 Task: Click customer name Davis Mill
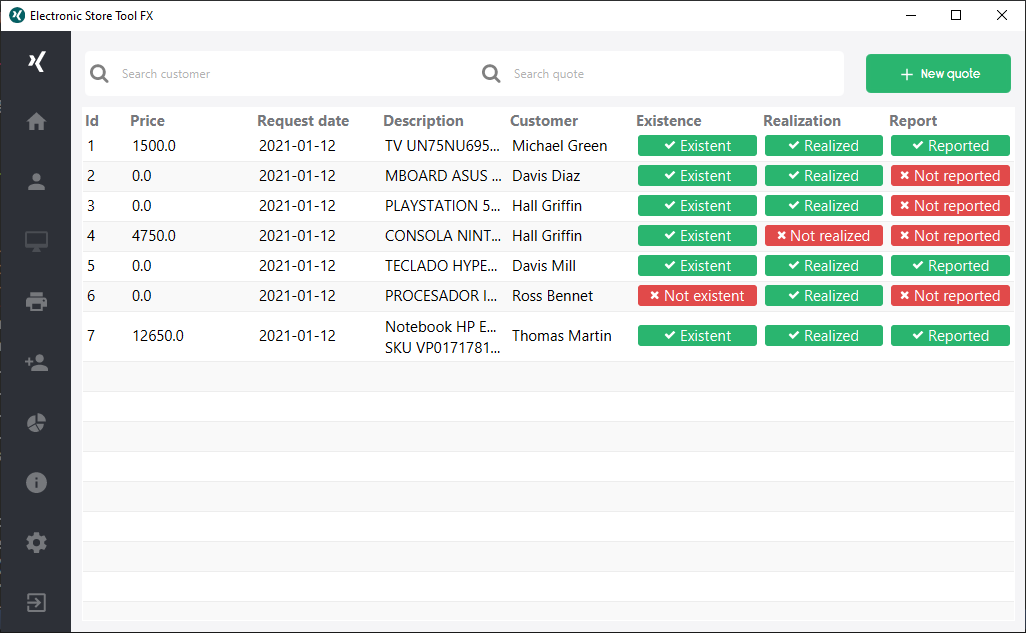click(x=544, y=266)
